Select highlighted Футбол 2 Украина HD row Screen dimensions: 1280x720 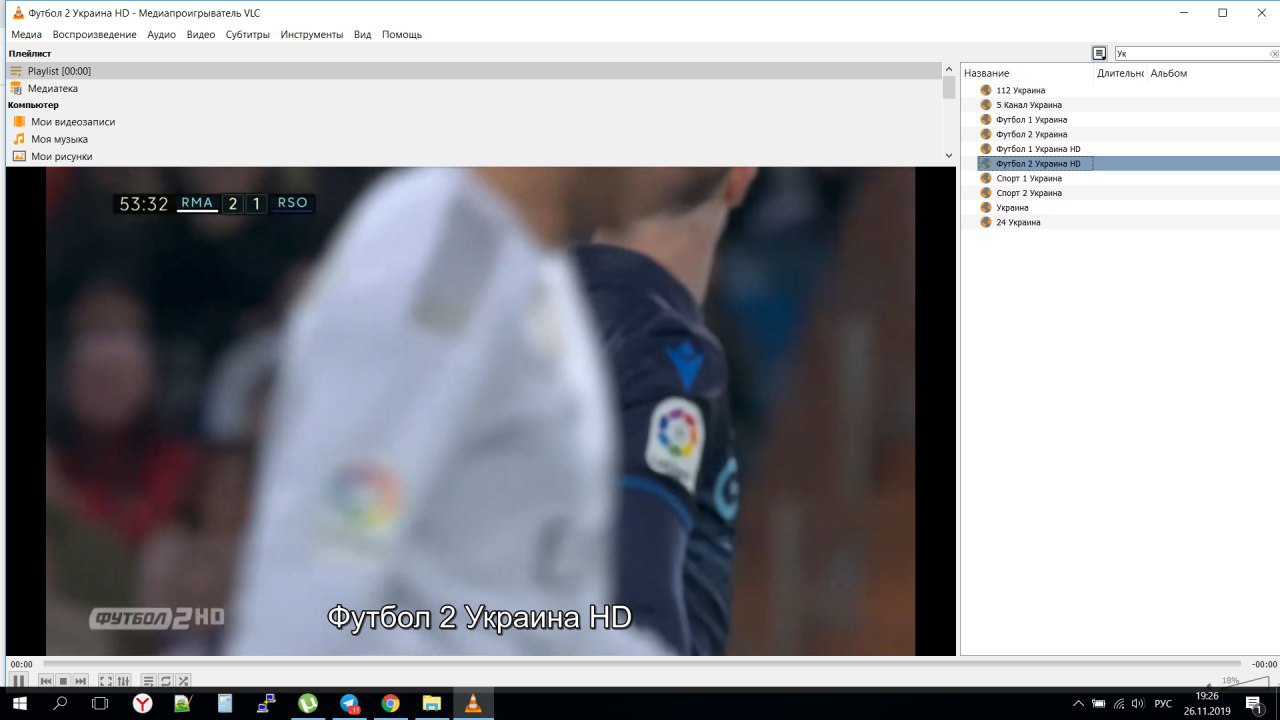(1128, 164)
